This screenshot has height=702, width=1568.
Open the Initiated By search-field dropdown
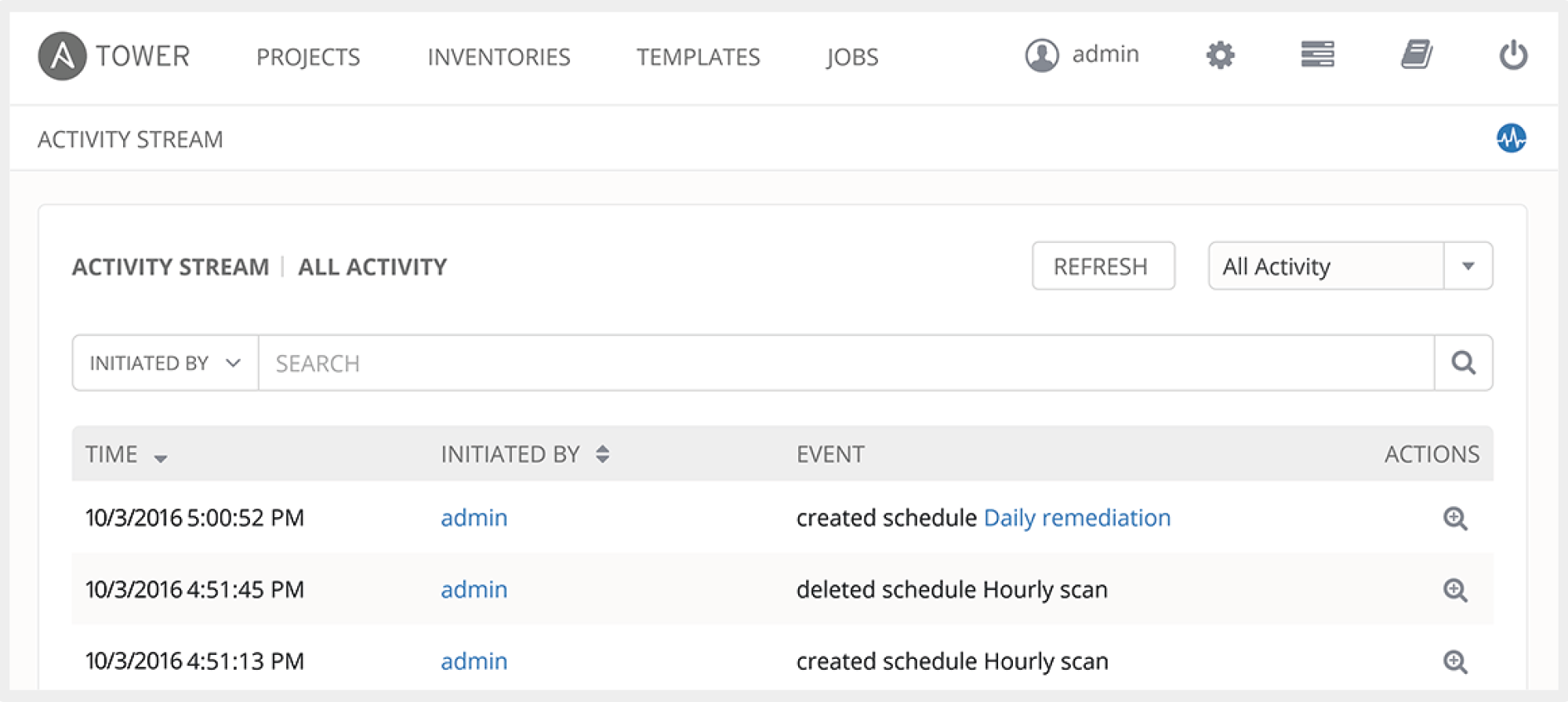click(x=165, y=363)
